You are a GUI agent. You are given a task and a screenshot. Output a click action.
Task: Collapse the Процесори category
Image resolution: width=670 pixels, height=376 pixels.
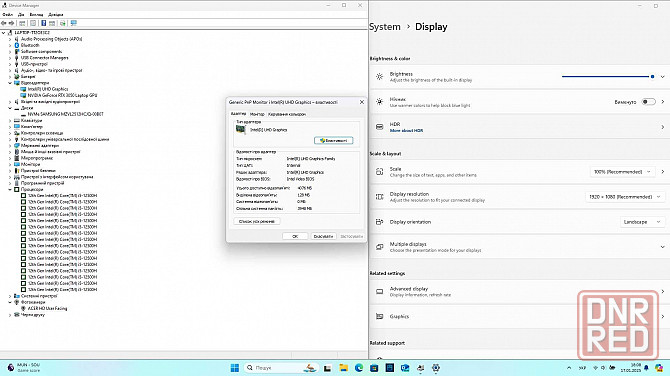tap(10, 189)
